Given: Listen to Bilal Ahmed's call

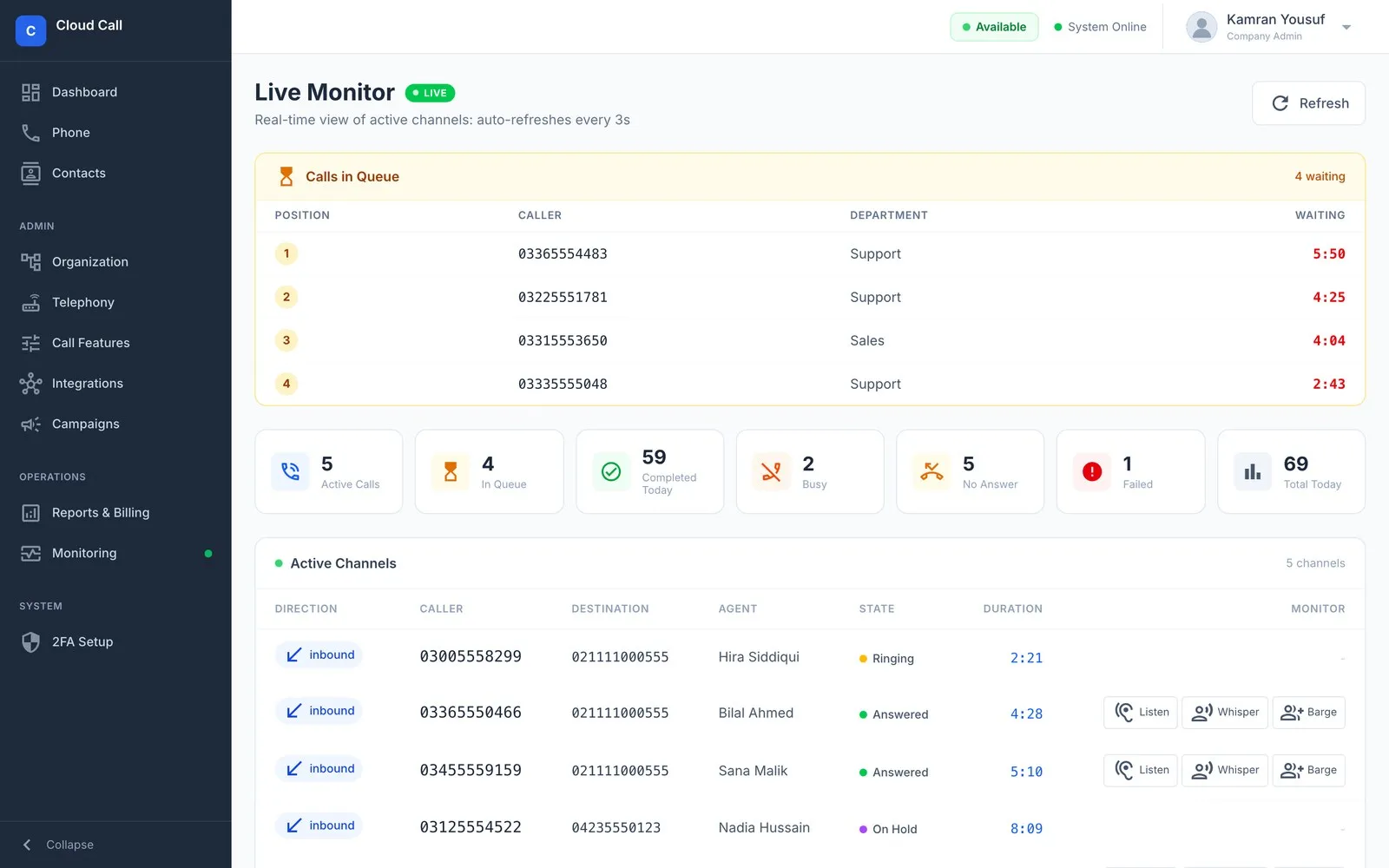Looking at the screenshot, I should pyautogui.click(x=1141, y=713).
